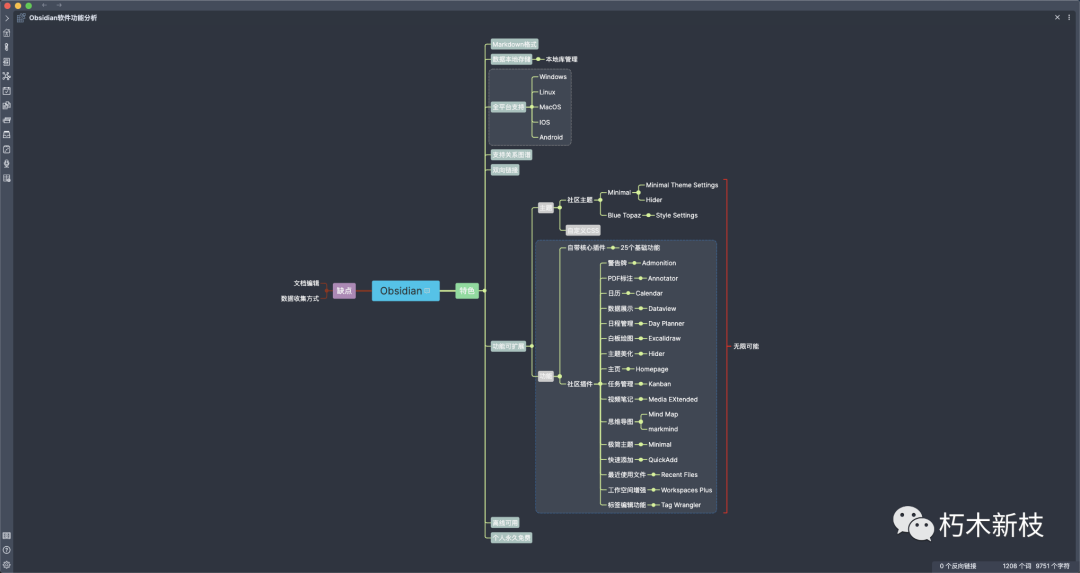Select the Style Settings node

[676, 215]
